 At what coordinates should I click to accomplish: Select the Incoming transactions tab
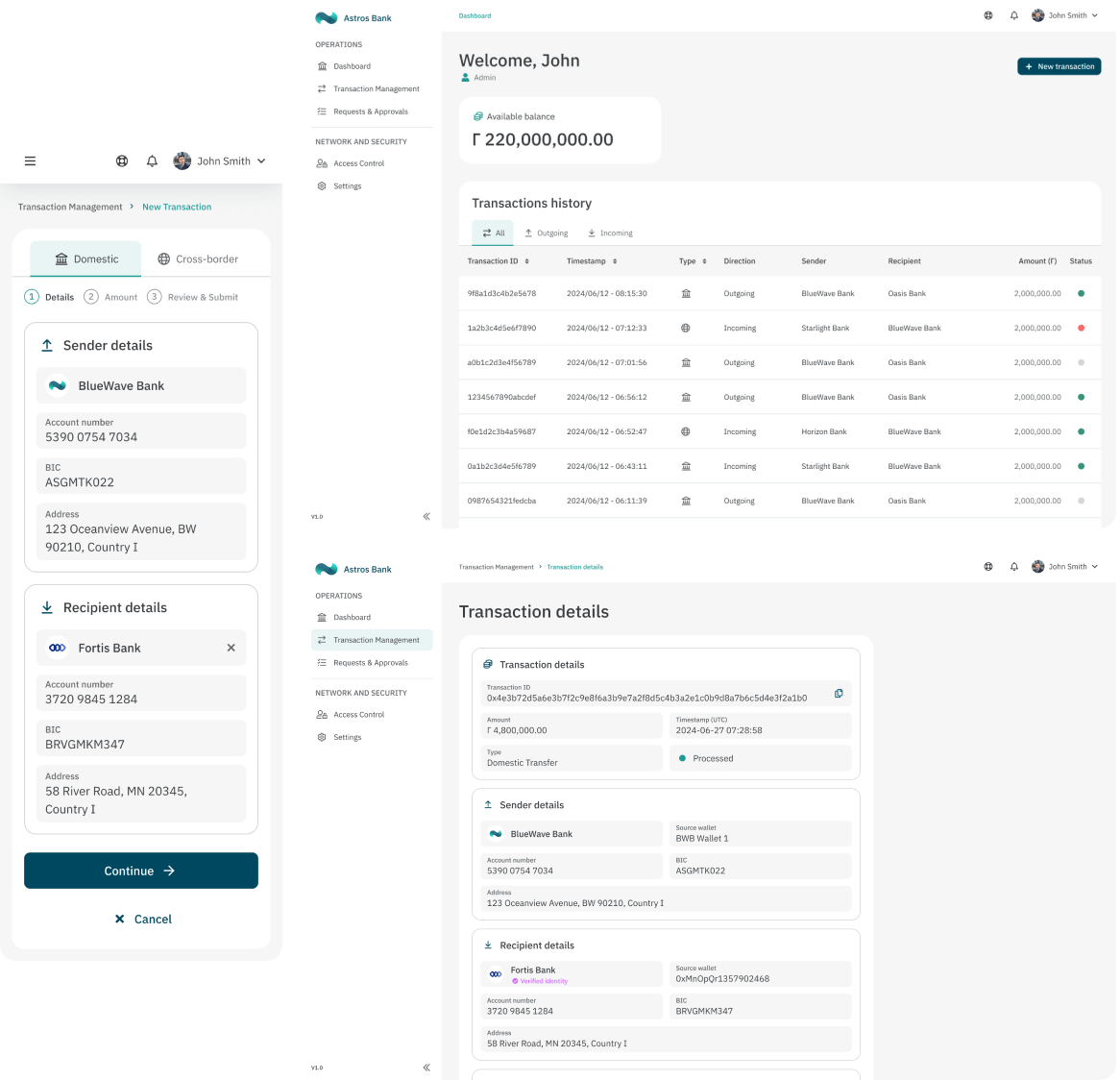point(611,233)
